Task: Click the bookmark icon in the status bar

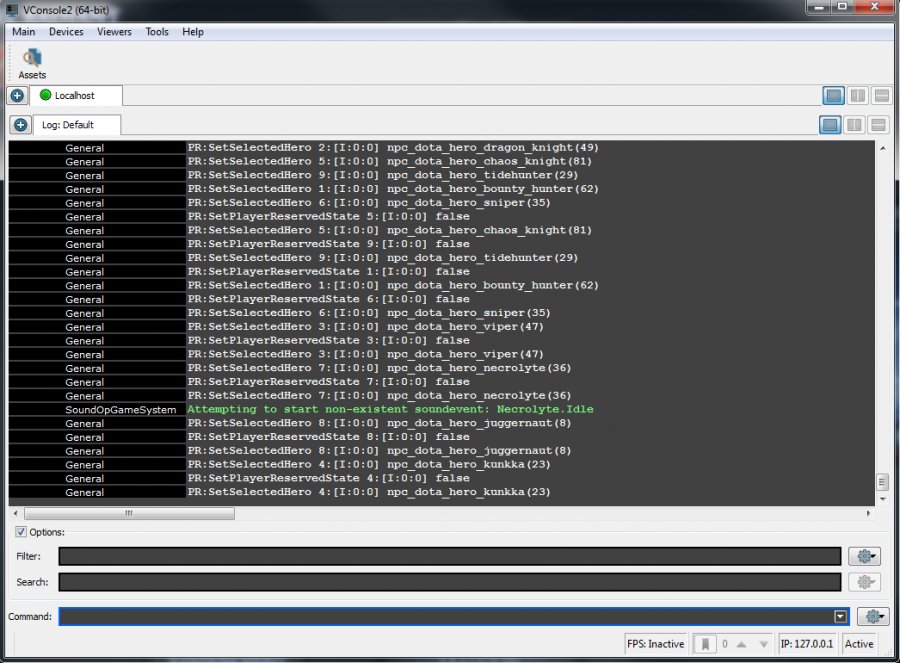Action: click(x=704, y=644)
